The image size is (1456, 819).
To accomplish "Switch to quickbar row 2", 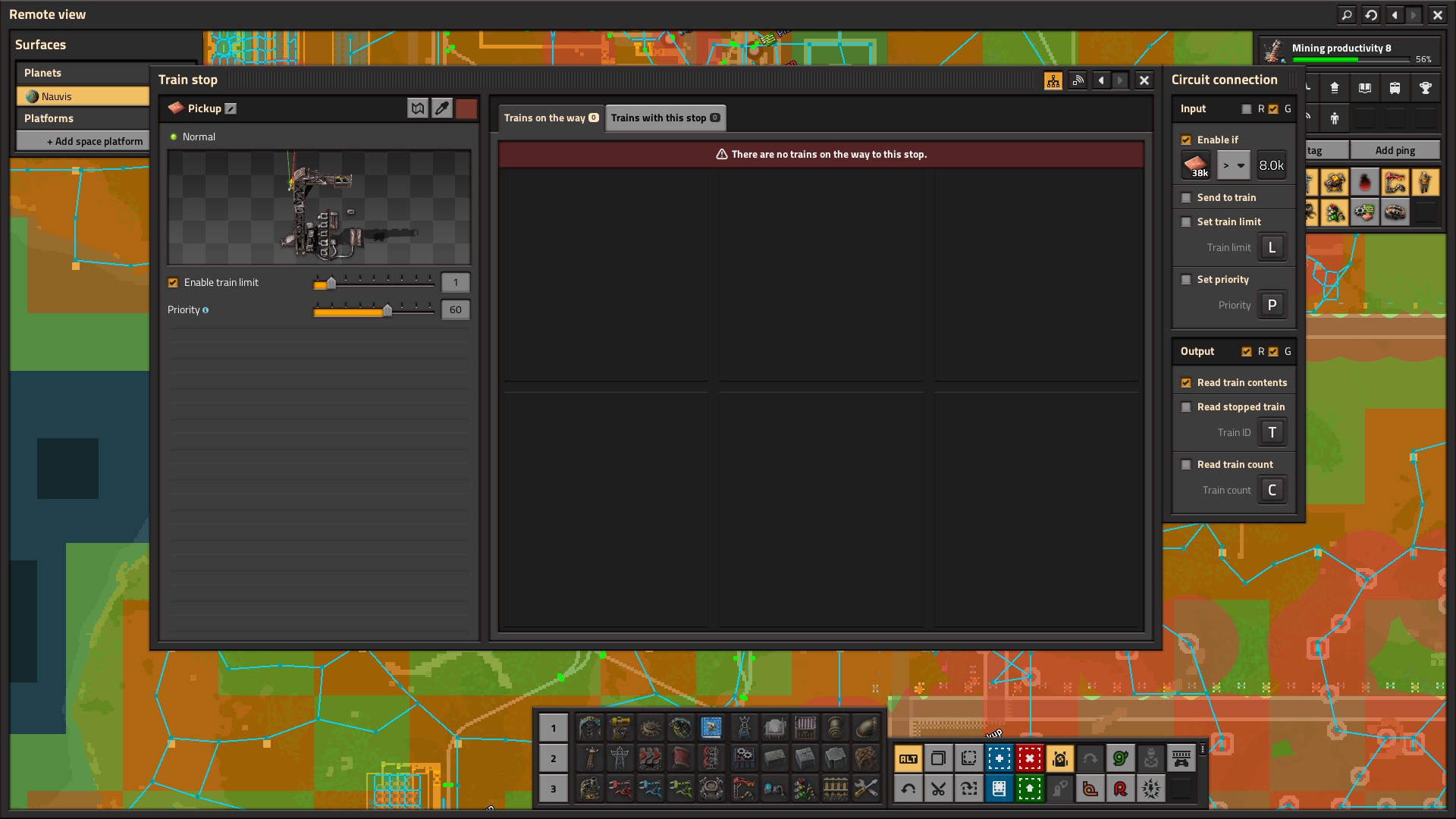I will tap(553, 758).
